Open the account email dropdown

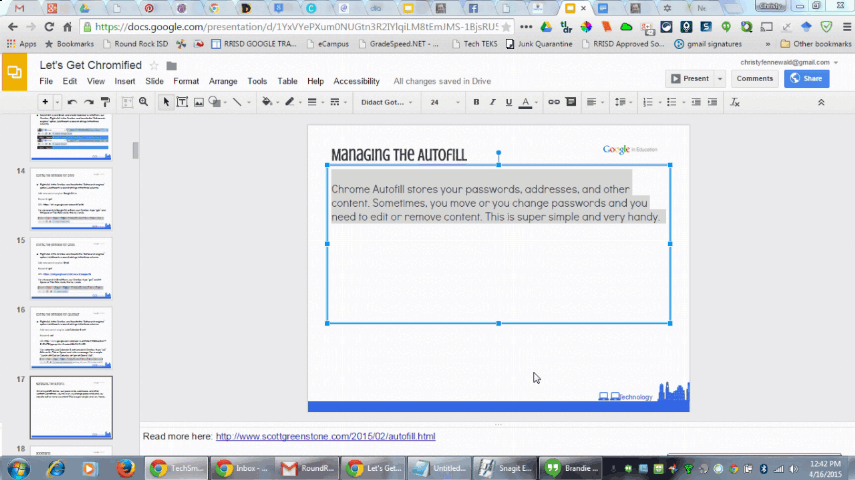click(788, 62)
